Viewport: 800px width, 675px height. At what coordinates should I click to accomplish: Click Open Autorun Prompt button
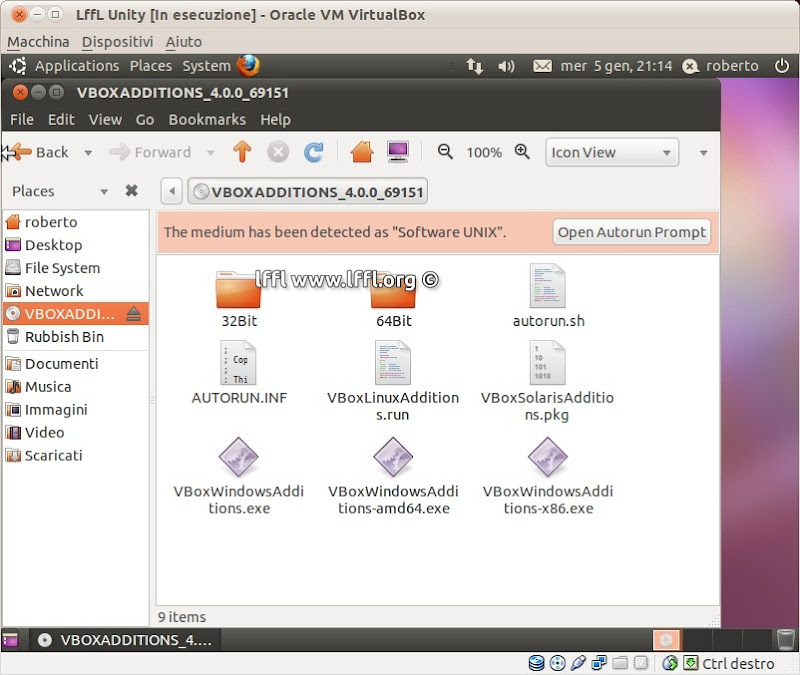coord(632,232)
